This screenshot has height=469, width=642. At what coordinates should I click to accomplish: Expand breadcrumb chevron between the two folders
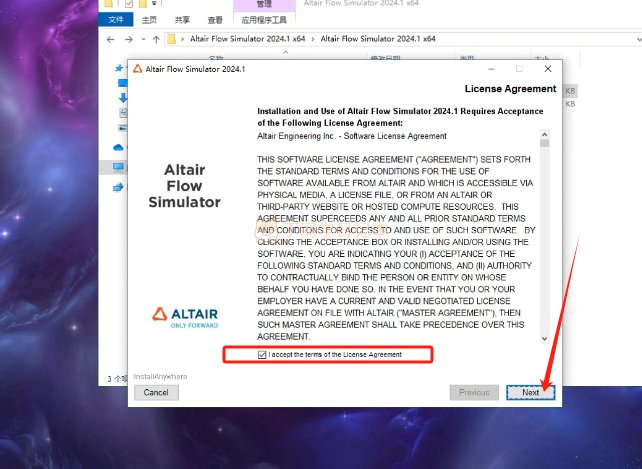click(x=313, y=39)
